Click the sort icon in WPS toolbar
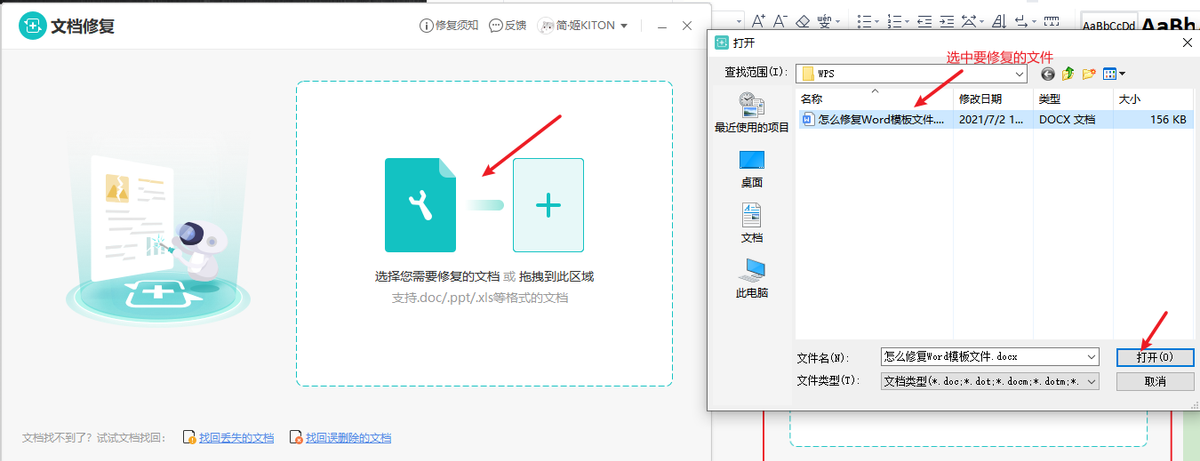Screen dimensions: 1200x461 point(999,20)
